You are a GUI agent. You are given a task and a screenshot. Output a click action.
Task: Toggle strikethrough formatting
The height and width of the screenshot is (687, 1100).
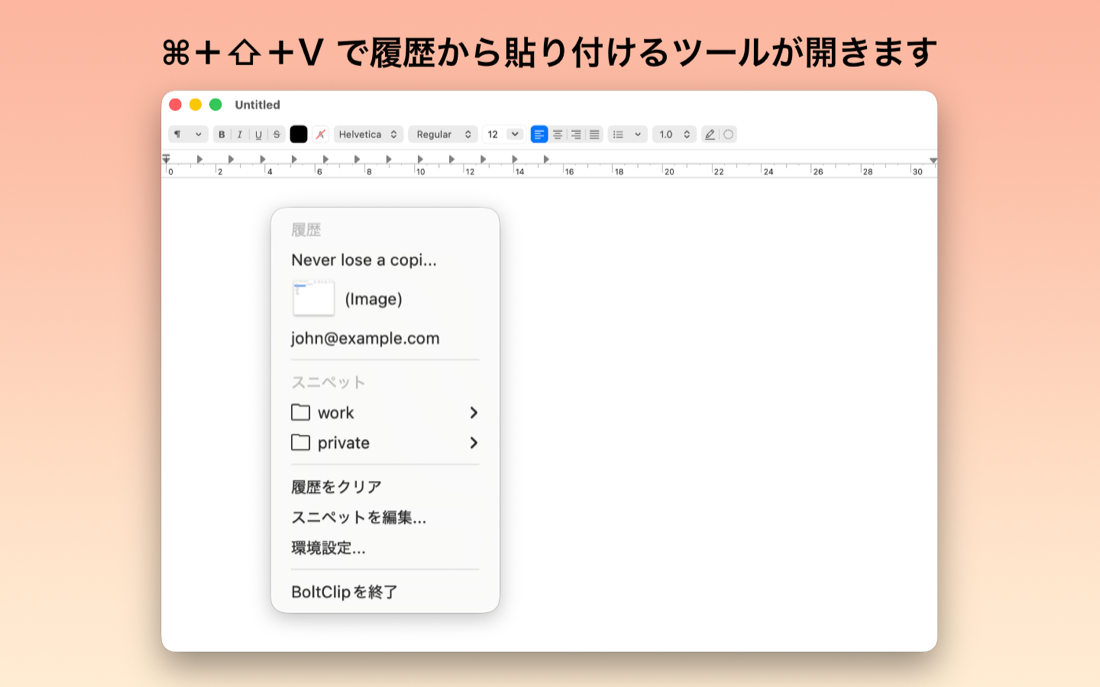276,134
